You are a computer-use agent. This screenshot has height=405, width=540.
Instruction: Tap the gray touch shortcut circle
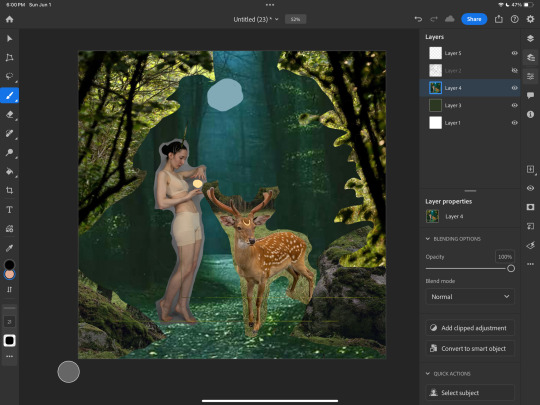coord(69,372)
